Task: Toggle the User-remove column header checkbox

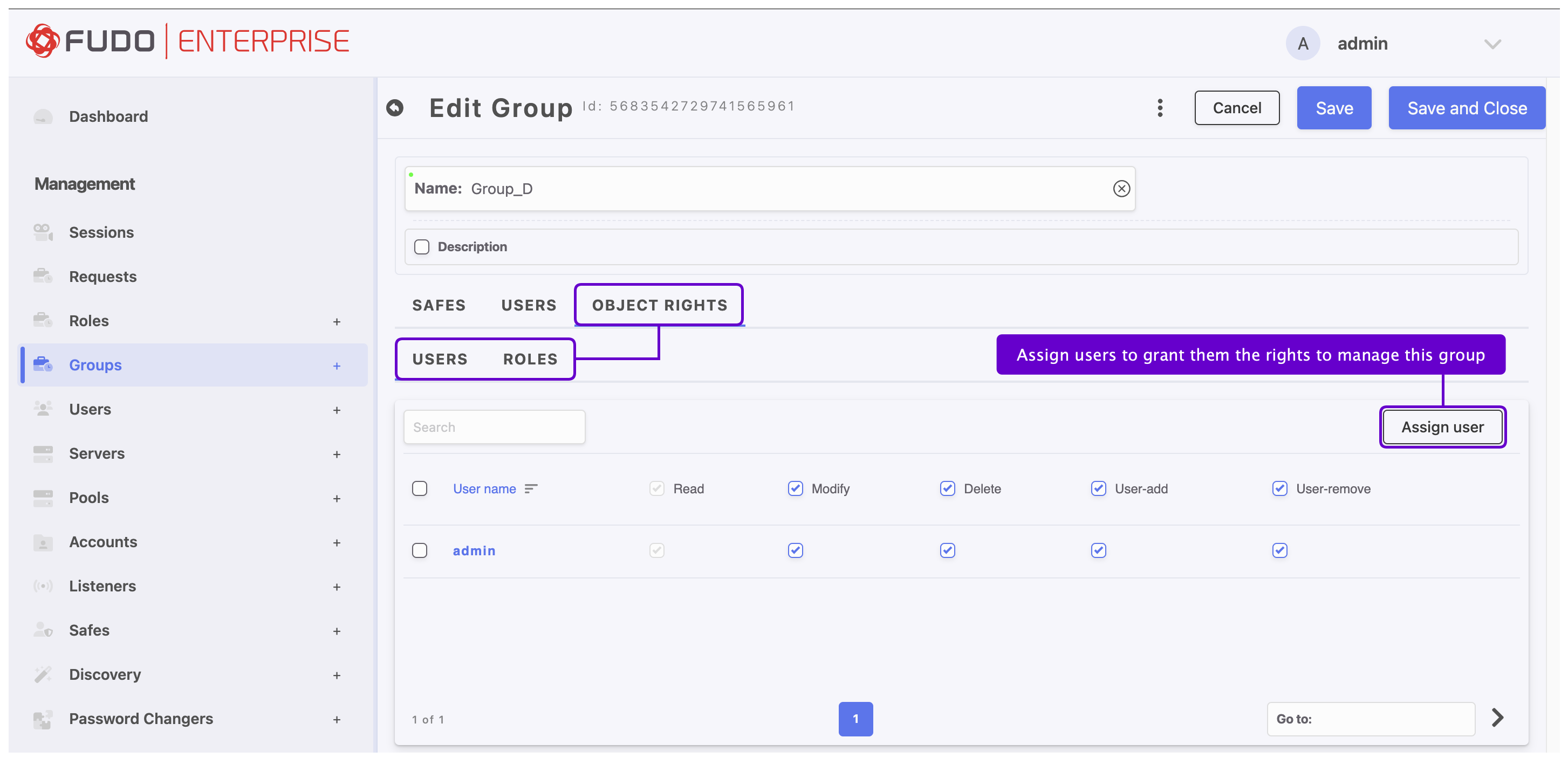Action: pos(1279,488)
